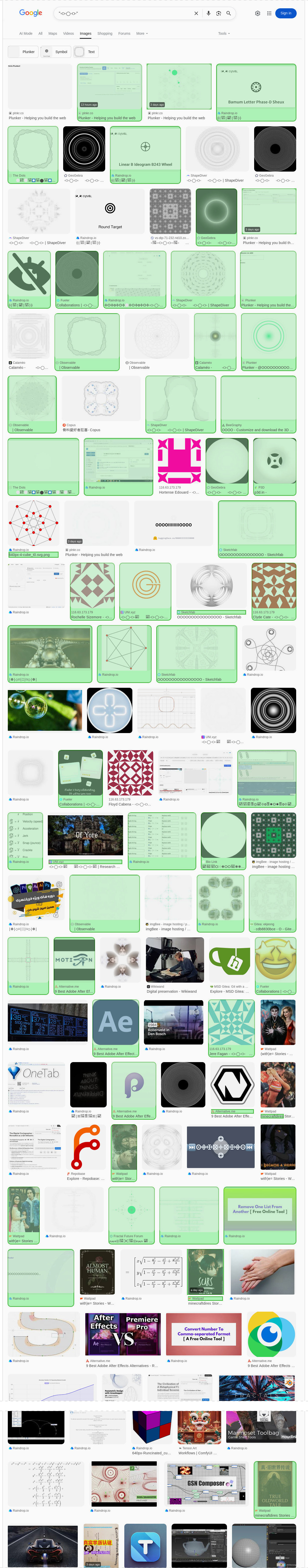Open the Almost Human cover image
308x1568 pixels.
(97, 1272)
